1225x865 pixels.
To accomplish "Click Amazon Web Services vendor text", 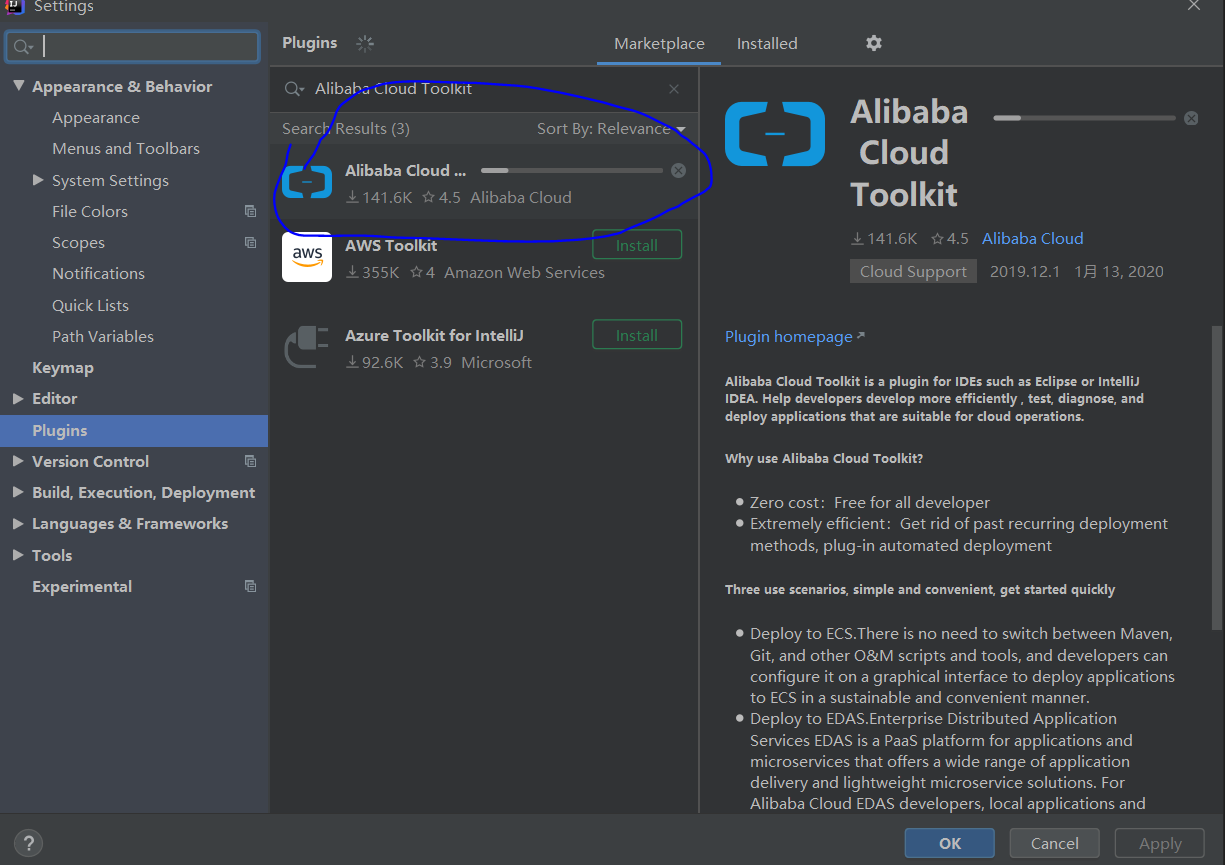I will (x=524, y=272).
